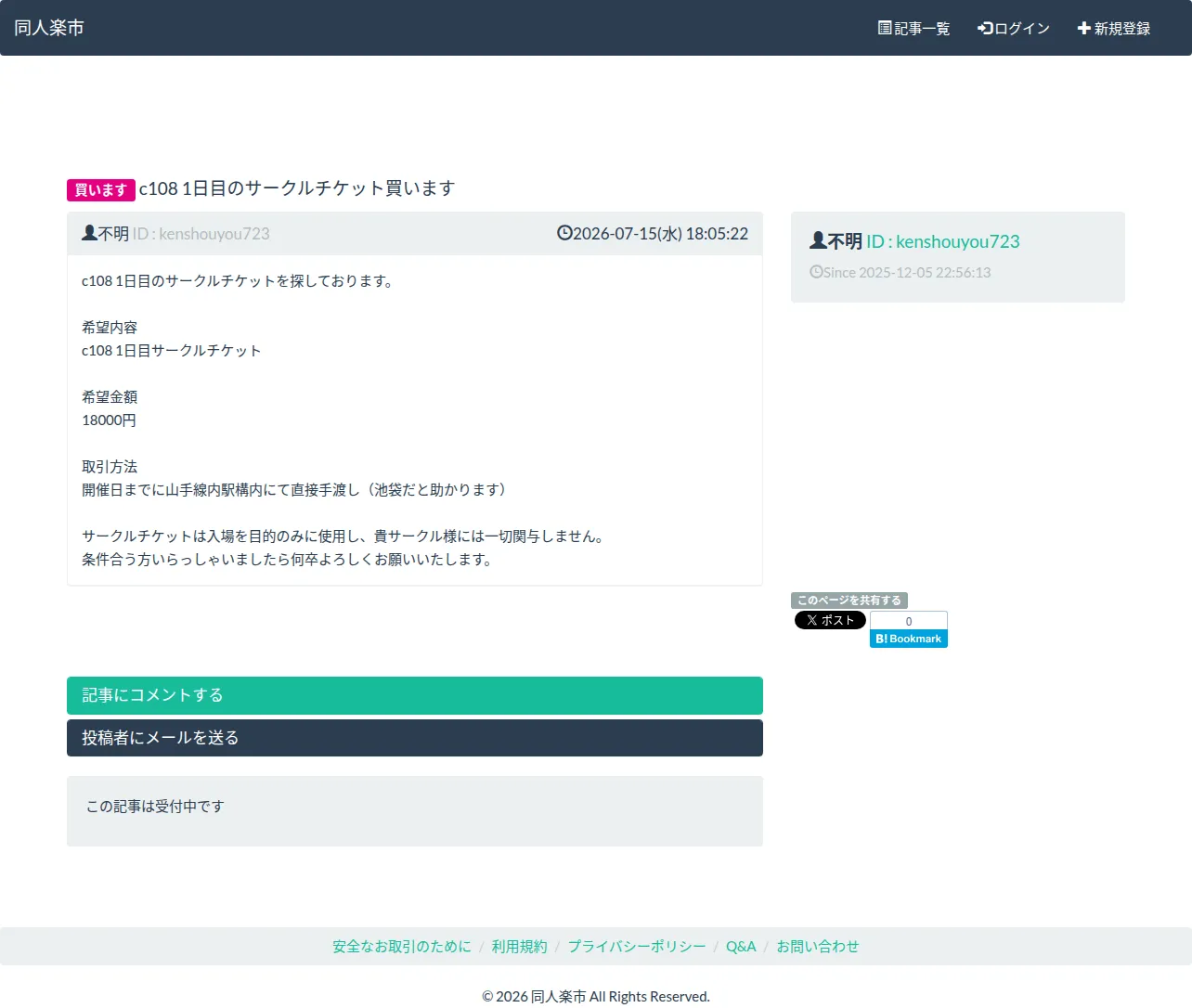Click the 投稿者にメールを送る button
This screenshot has width=1192, height=1008.
pyautogui.click(x=415, y=738)
